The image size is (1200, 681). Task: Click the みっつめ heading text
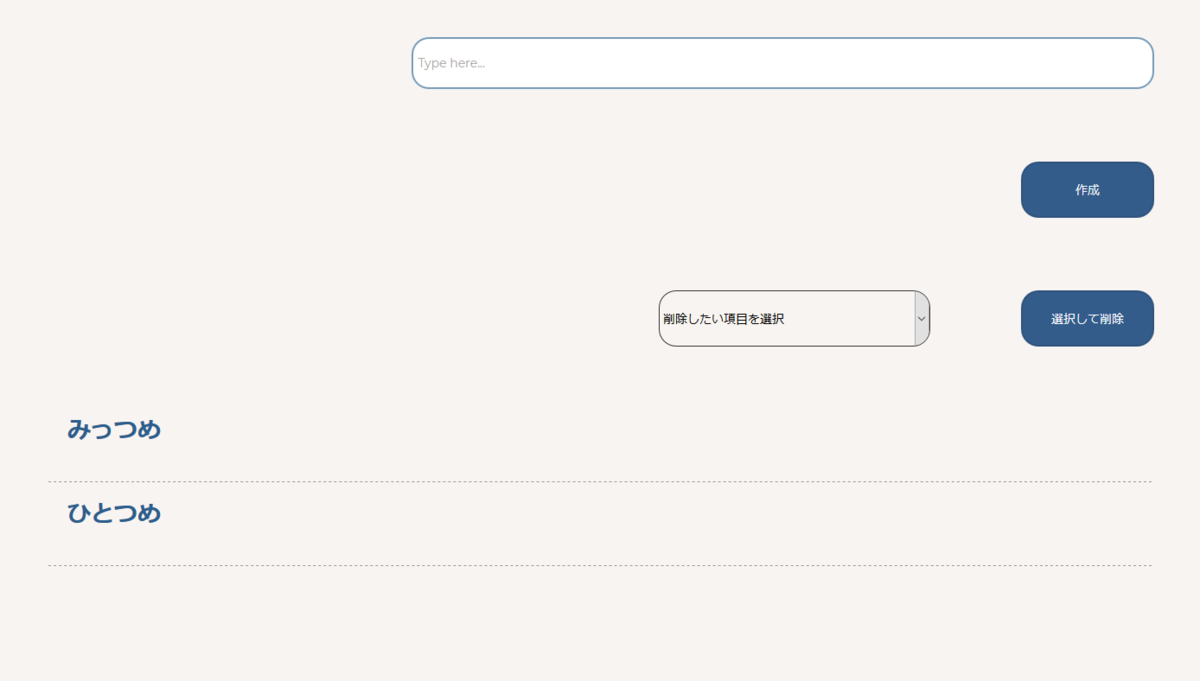pyautogui.click(x=115, y=429)
